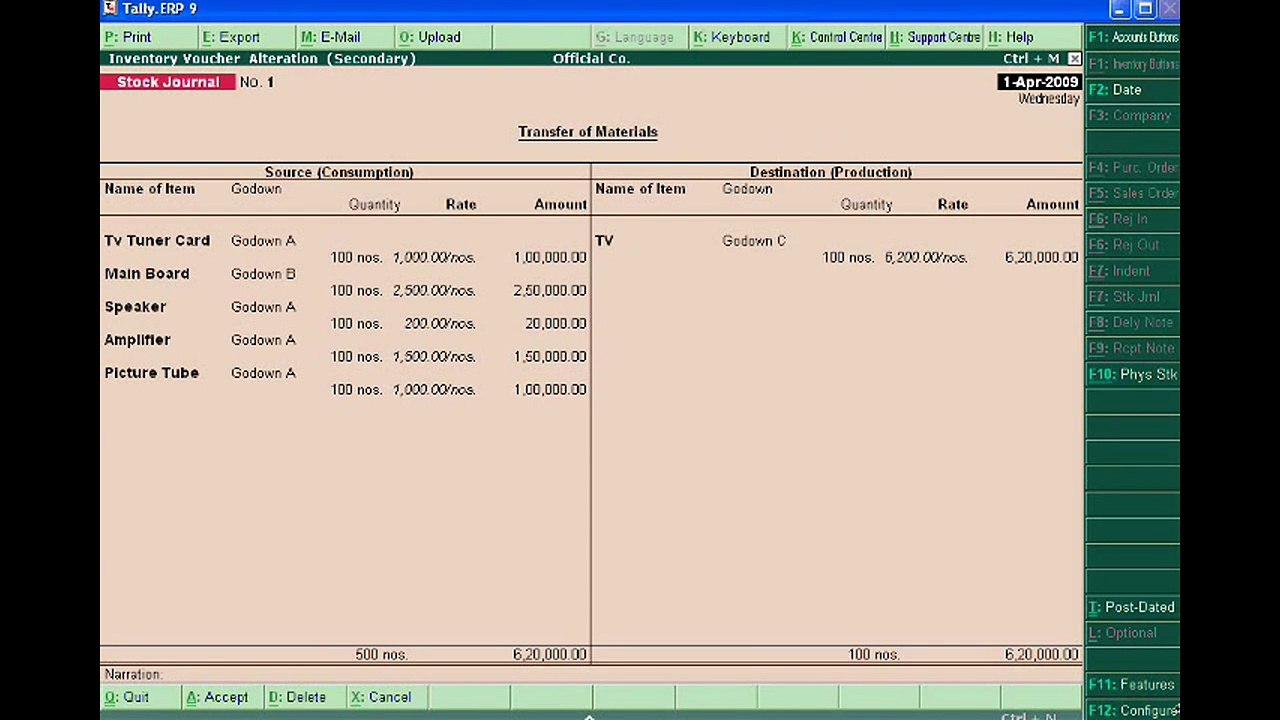The height and width of the screenshot is (720, 1280).
Task: Toggle the Post-Dated option
Action: (x=1132, y=607)
